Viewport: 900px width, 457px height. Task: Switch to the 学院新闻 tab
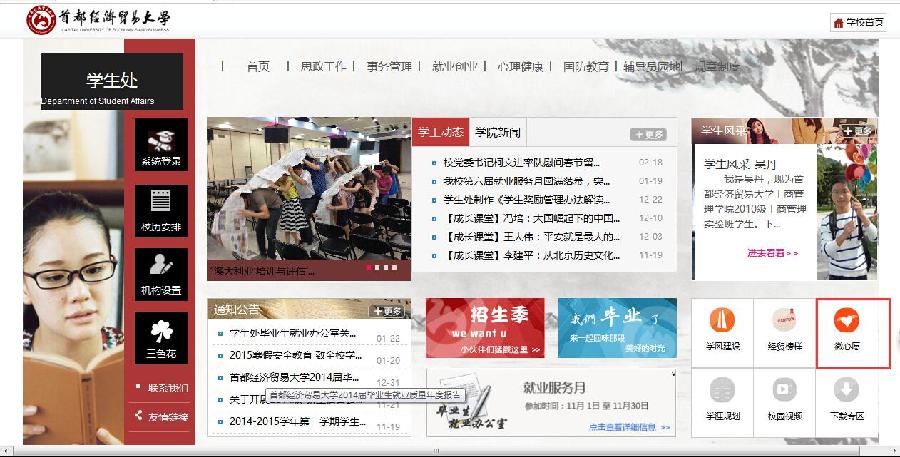coord(497,133)
